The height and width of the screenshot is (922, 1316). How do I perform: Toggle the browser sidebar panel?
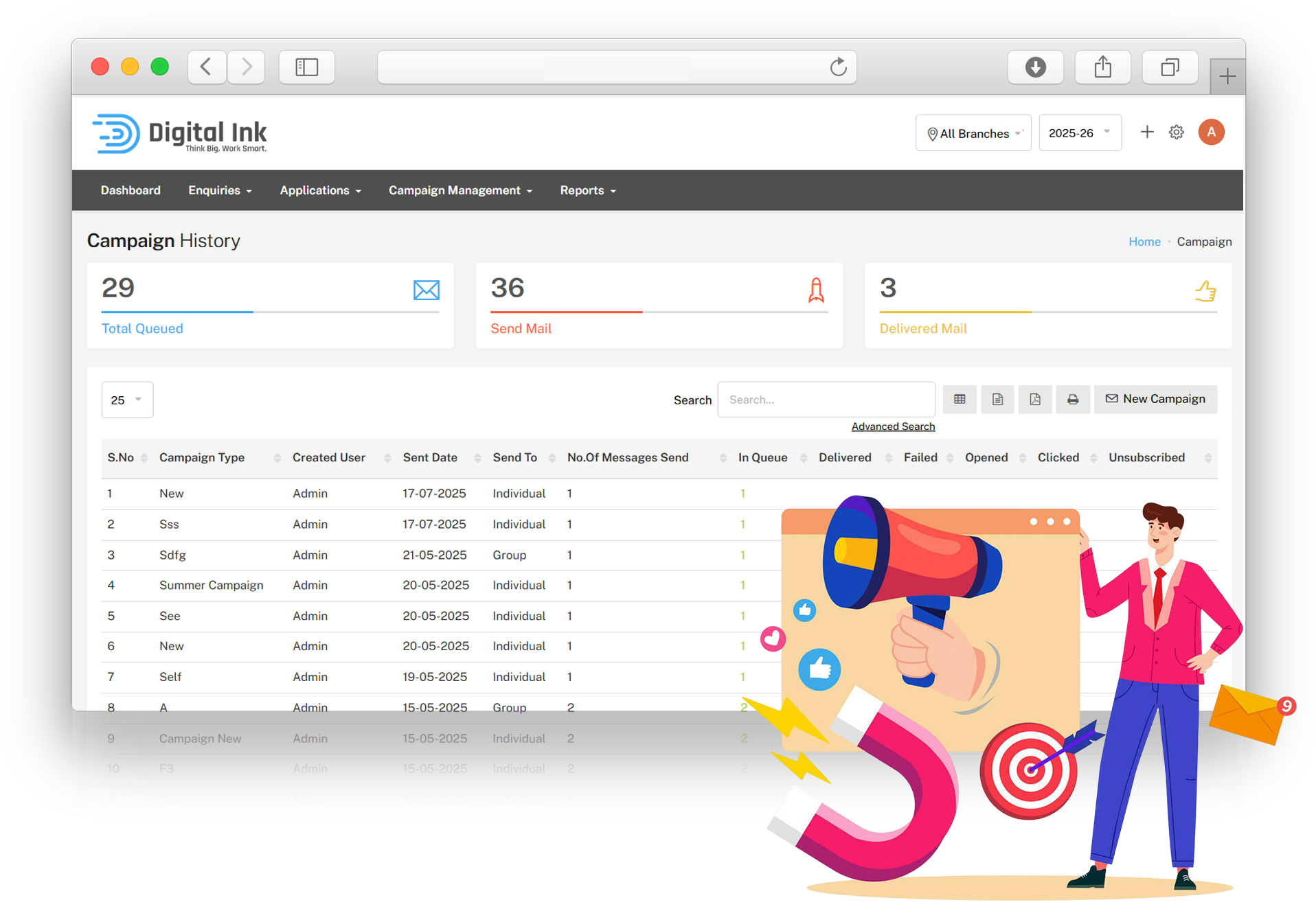pos(306,67)
